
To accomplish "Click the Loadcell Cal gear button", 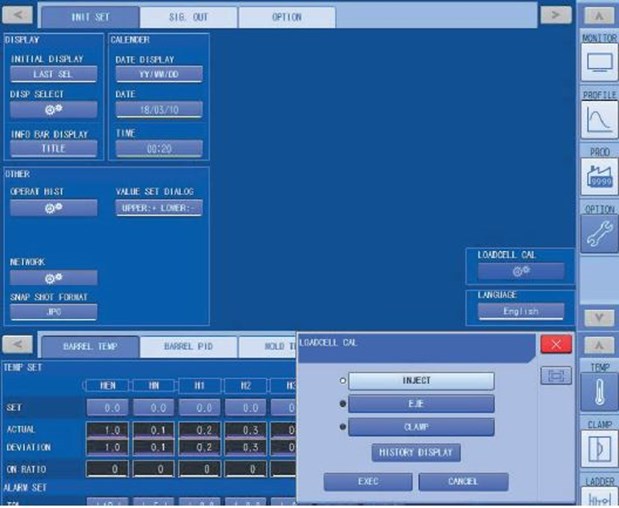I will pyautogui.click(x=521, y=270).
